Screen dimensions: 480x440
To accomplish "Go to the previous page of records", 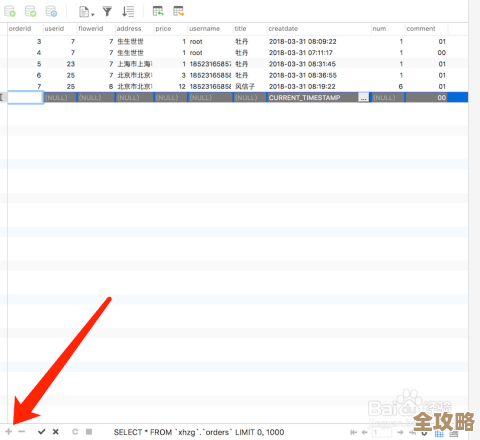I will point(365,432).
